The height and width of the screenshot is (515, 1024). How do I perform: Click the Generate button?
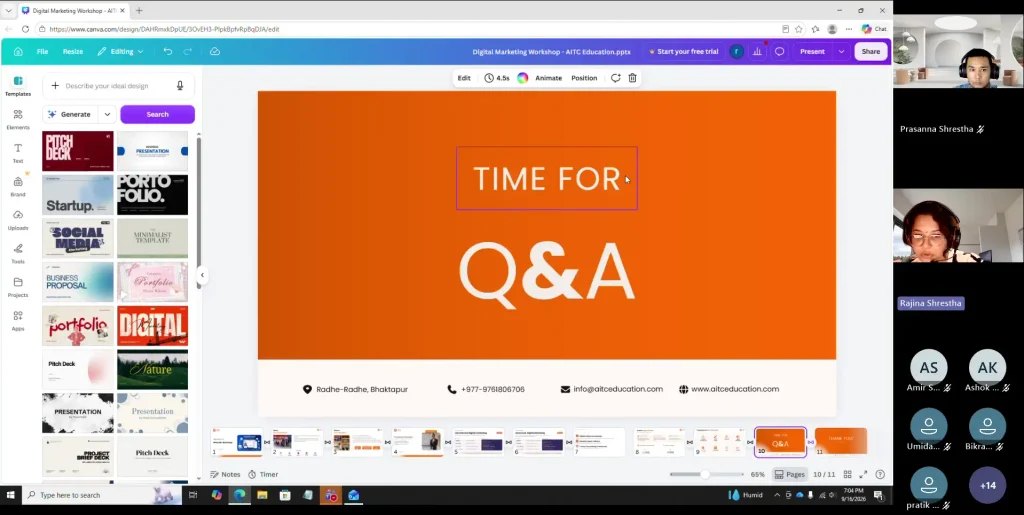[x=70, y=114]
